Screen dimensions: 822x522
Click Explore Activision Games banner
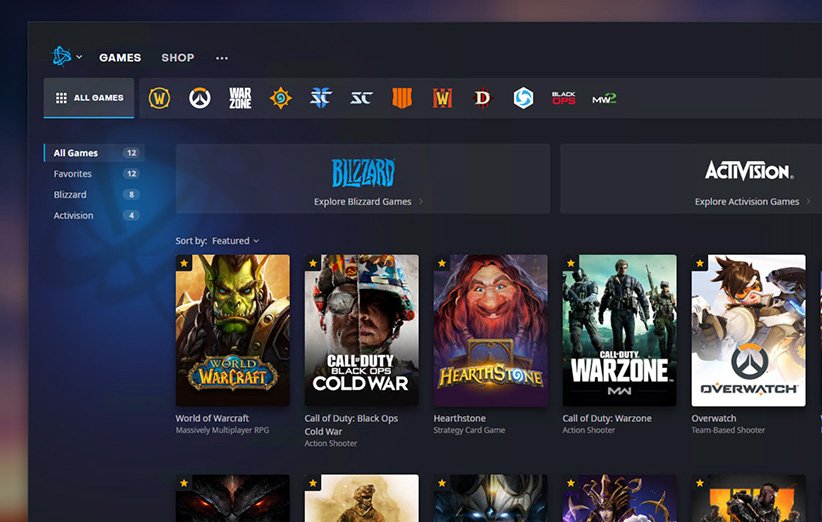691,179
